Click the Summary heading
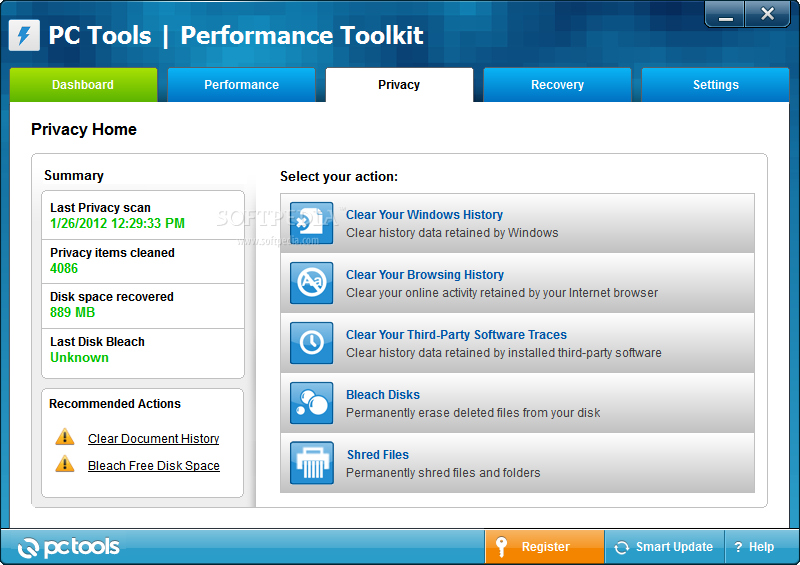800x565 pixels. click(x=74, y=176)
